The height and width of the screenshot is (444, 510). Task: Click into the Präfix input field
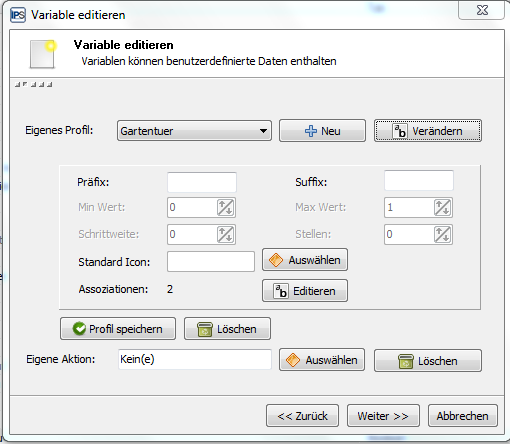click(x=202, y=182)
